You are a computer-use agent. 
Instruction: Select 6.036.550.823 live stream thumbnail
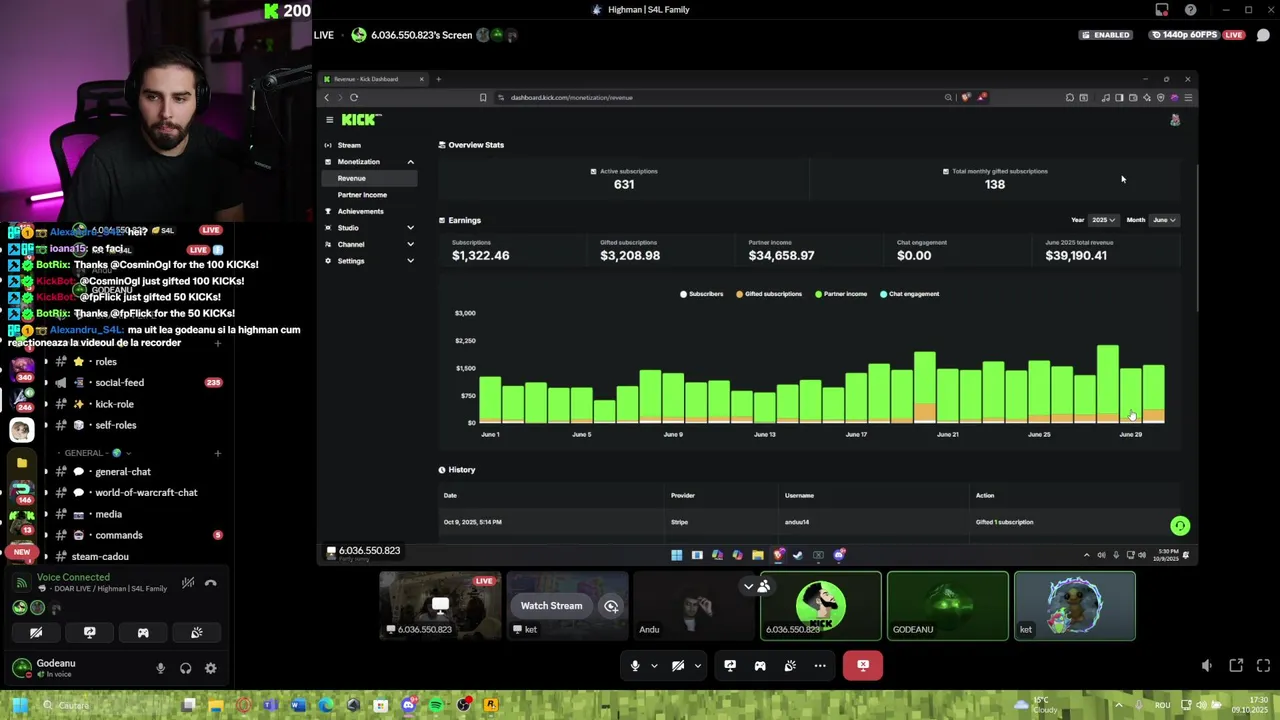[x=440, y=605]
